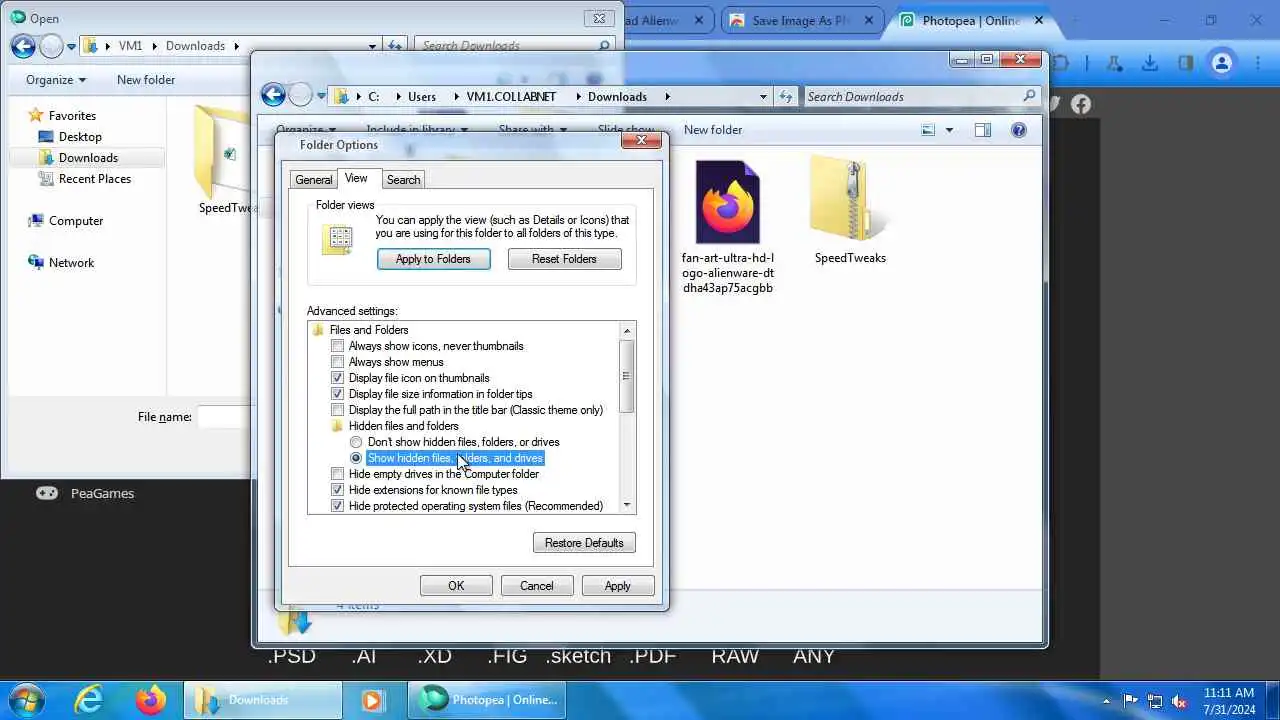The width and height of the screenshot is (1280, 720).
Task: Click New folder in Open dialog toolbar
Action: click(x=146, y=80)
